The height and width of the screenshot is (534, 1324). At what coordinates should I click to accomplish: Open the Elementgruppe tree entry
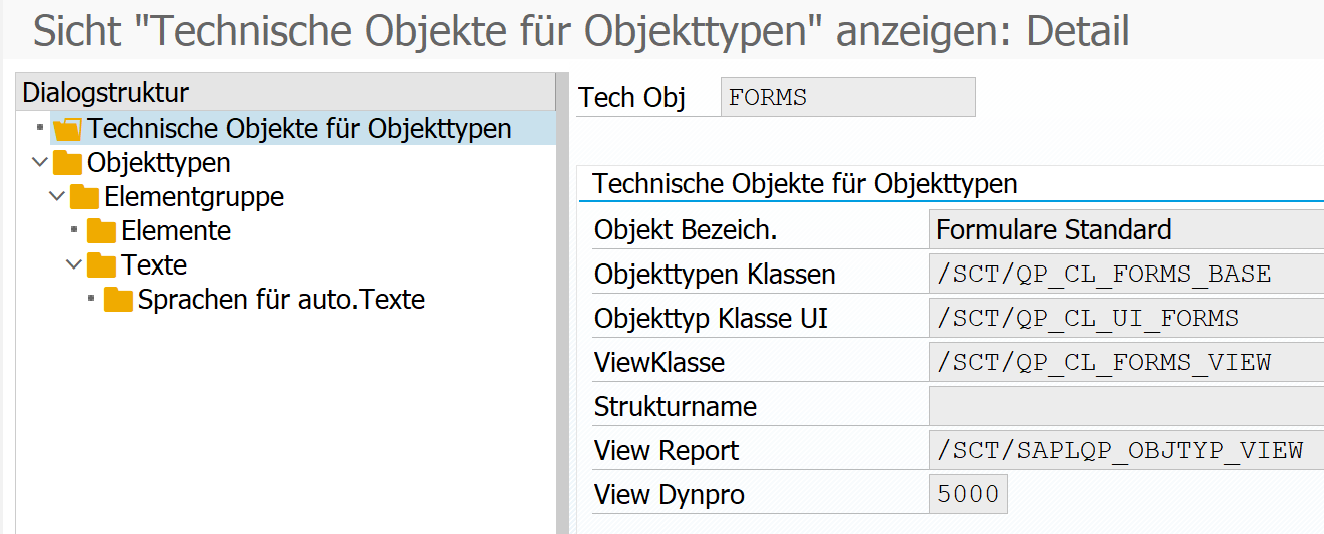click(194, 197)
